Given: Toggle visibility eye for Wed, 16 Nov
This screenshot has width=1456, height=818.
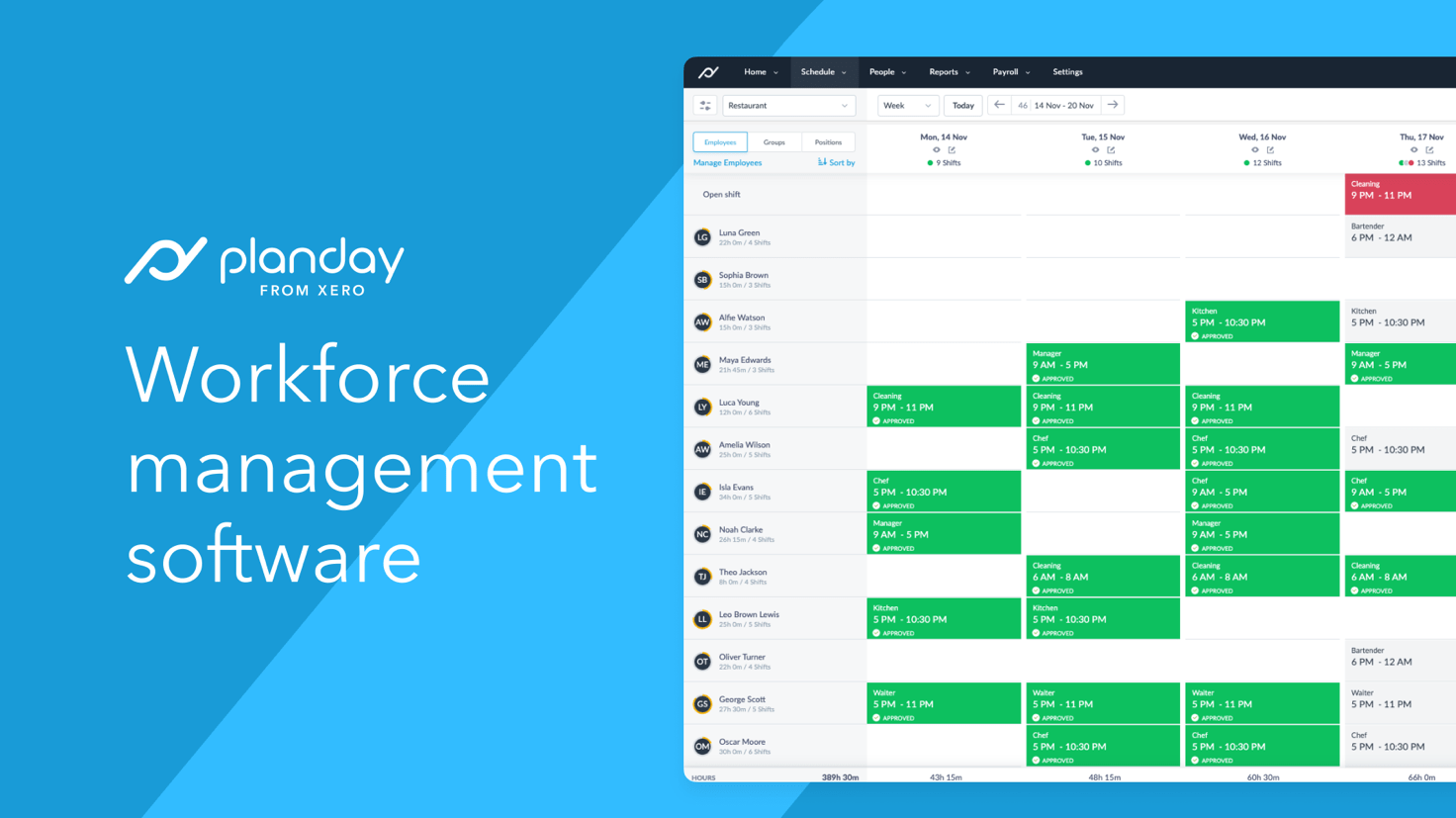Looking at the screenshot, I should pos(1254,150).
